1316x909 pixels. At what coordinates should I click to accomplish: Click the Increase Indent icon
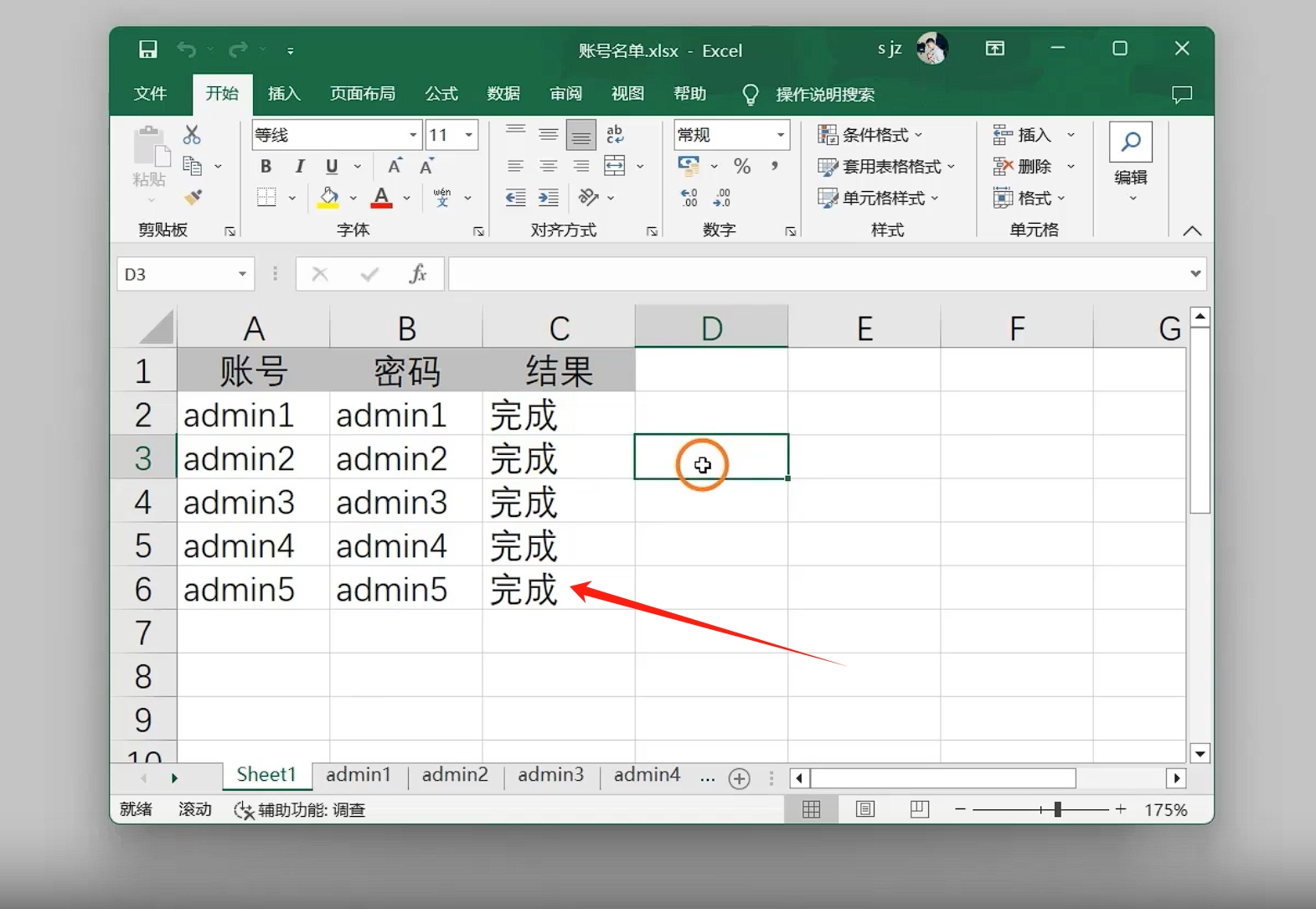point(548,198)
